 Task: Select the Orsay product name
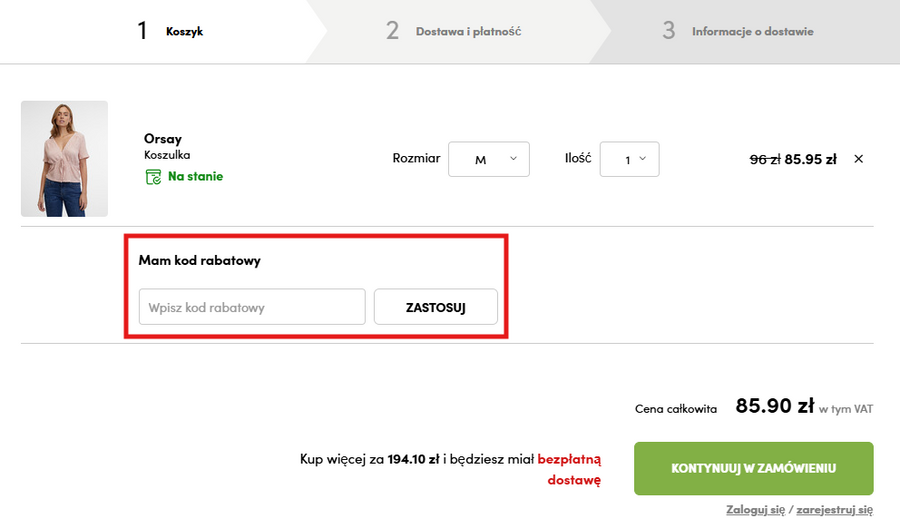click(163, 139)
